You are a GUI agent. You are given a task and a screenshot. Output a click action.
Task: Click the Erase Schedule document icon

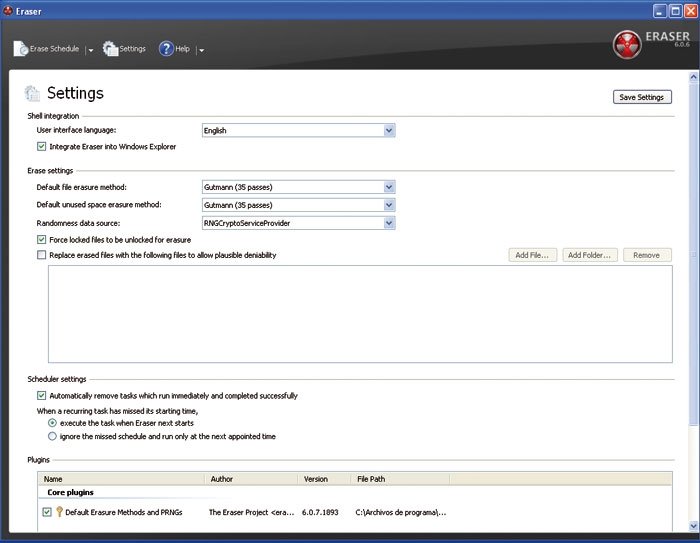point(21,49)
